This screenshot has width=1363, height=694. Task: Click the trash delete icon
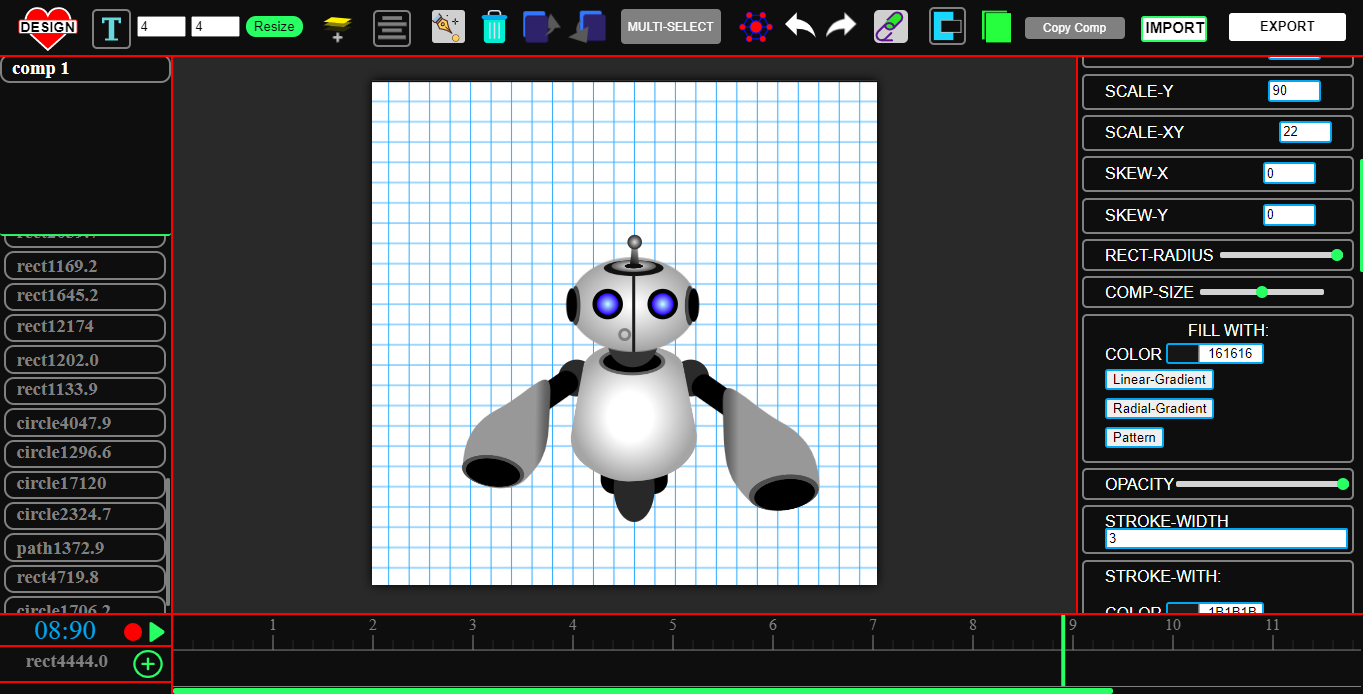(494, 27)
